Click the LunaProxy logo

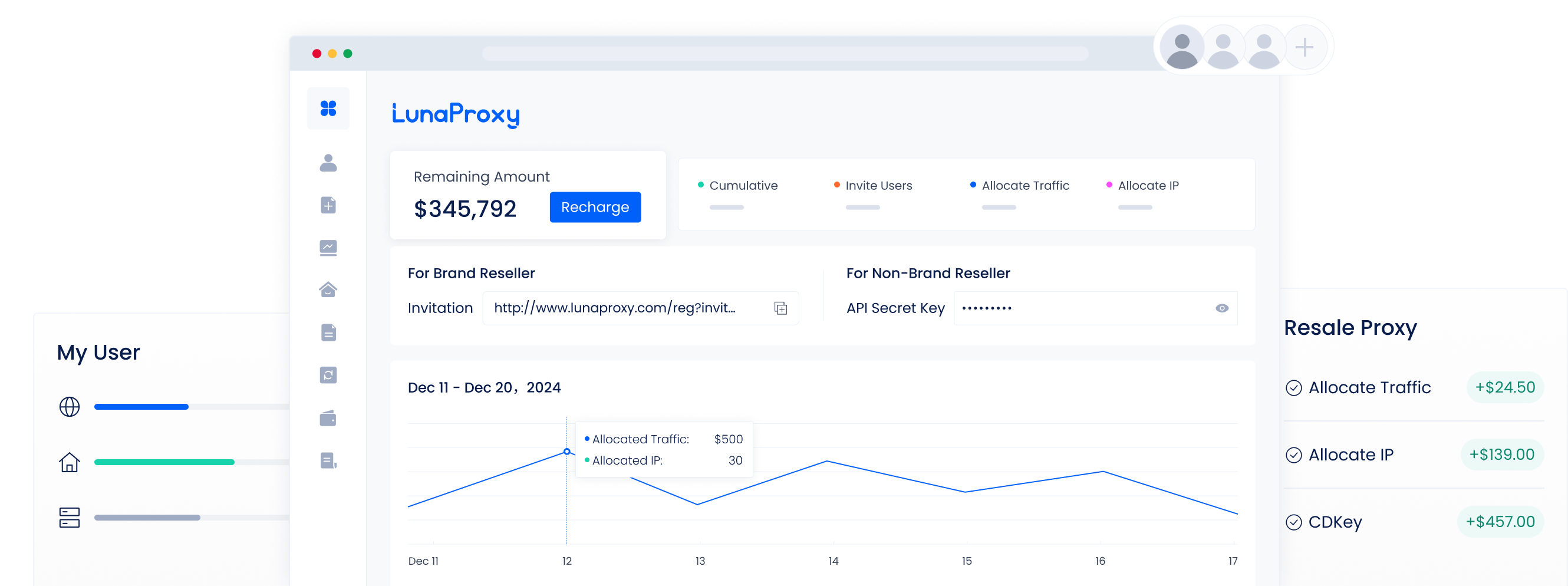click(455, 114)
